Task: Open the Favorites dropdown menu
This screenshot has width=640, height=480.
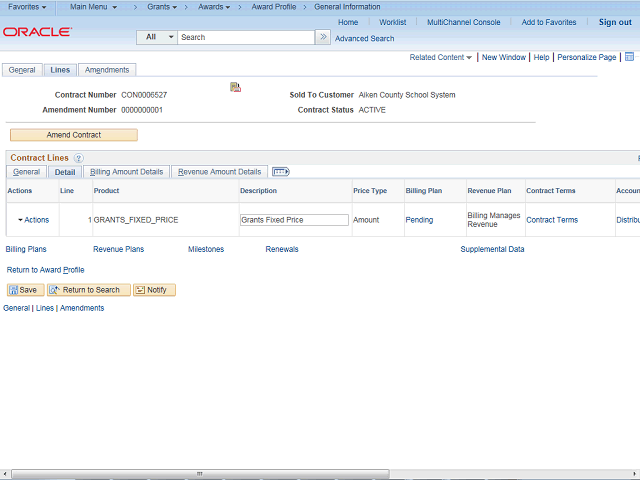Action: click(27, 7)
